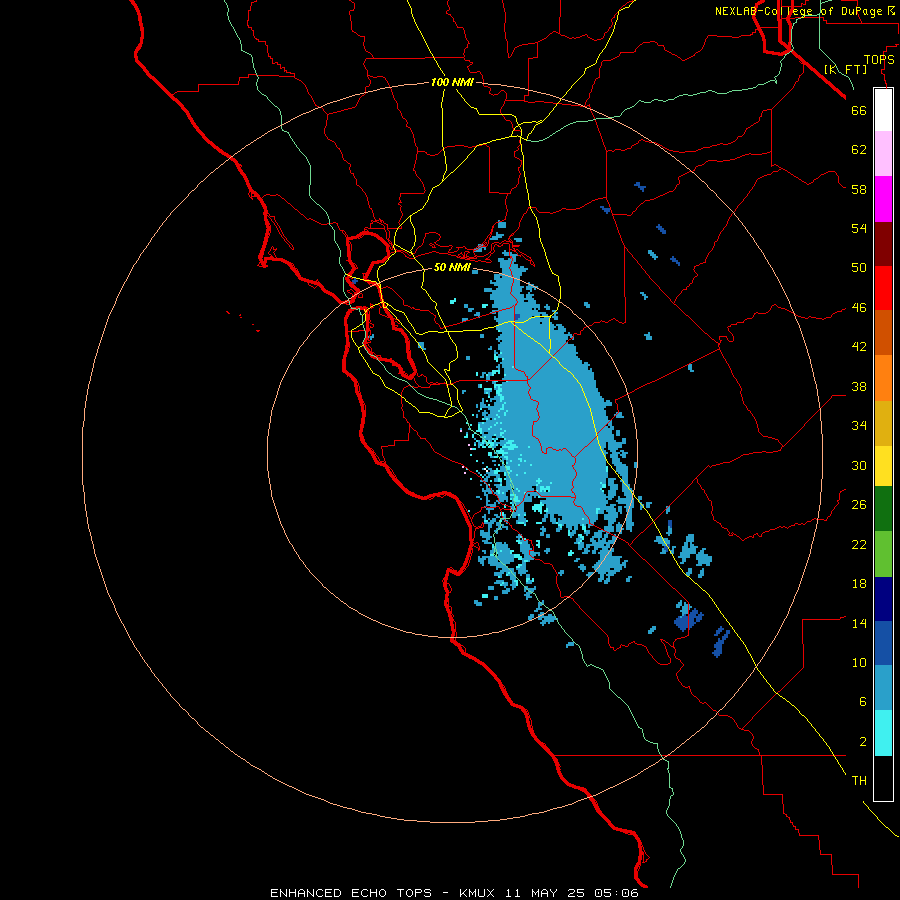Click the 'TH' legend threshold label

tap(859, 781)
